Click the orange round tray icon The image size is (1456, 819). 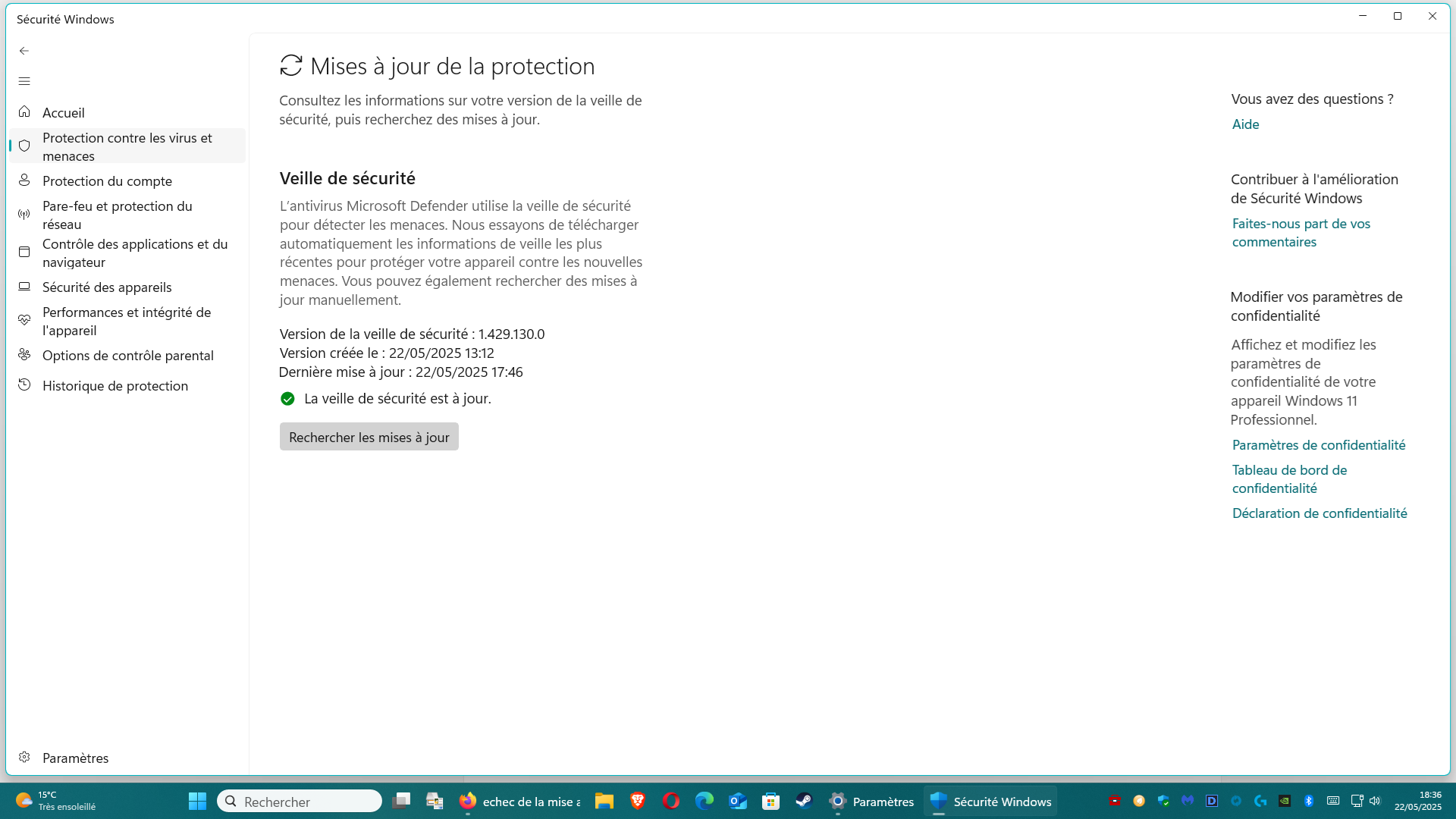tap(1139, 801)
